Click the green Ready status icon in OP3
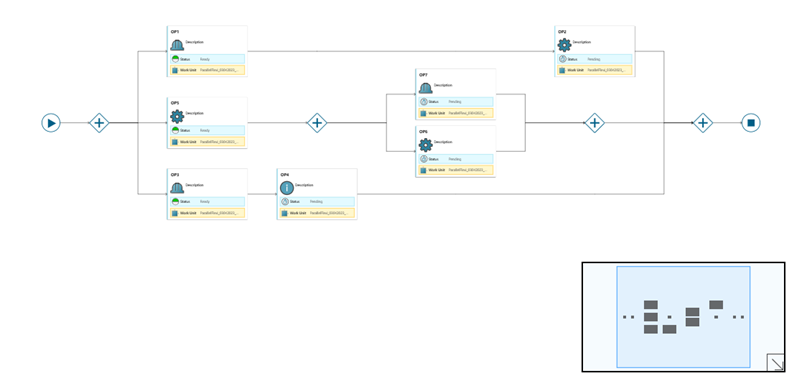 (x=175, y=202)
